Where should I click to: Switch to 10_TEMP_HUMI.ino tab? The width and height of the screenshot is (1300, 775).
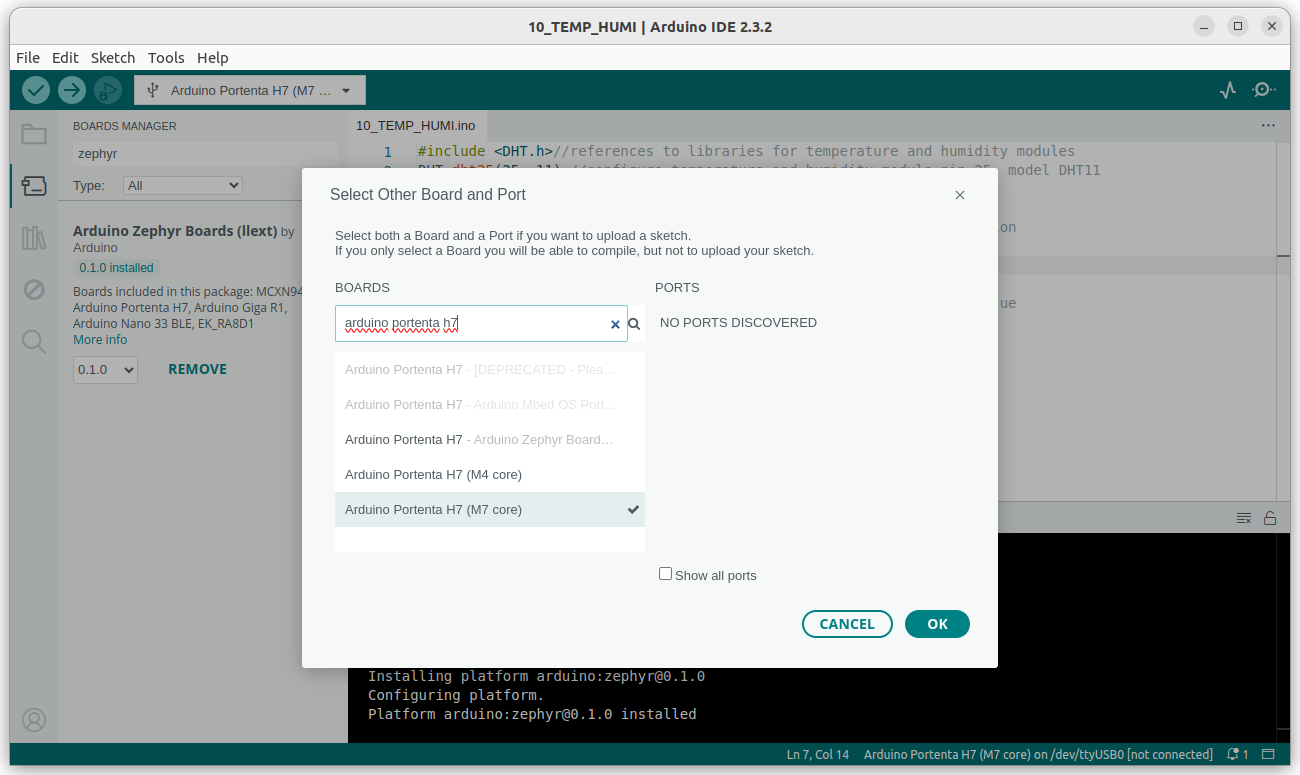416,126
